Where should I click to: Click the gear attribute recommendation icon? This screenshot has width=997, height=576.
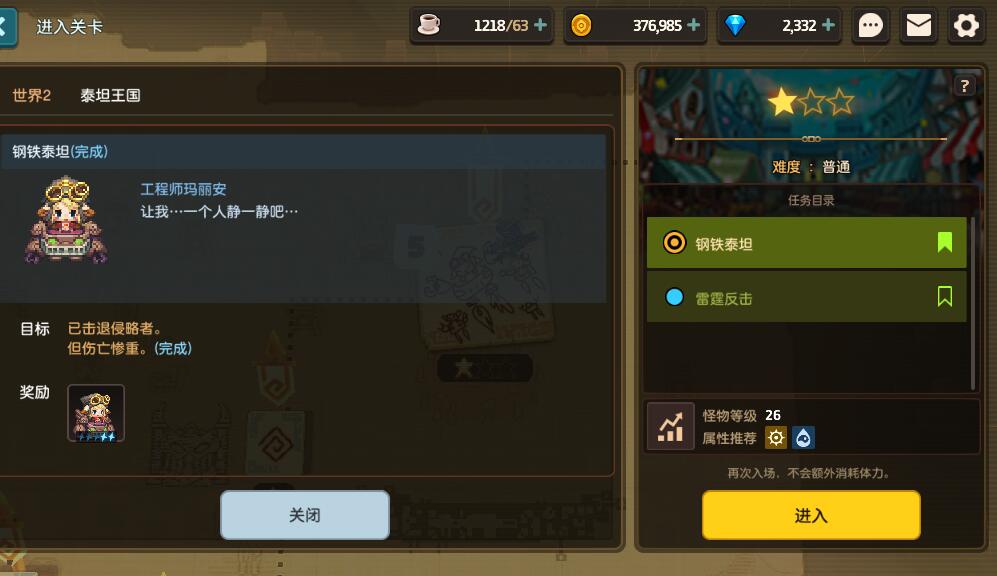[776, 437]
